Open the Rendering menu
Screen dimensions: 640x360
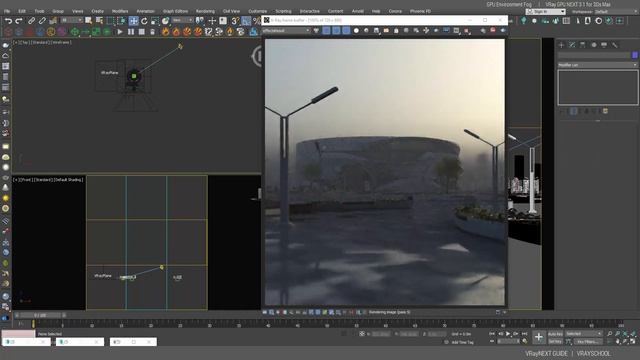205,11
